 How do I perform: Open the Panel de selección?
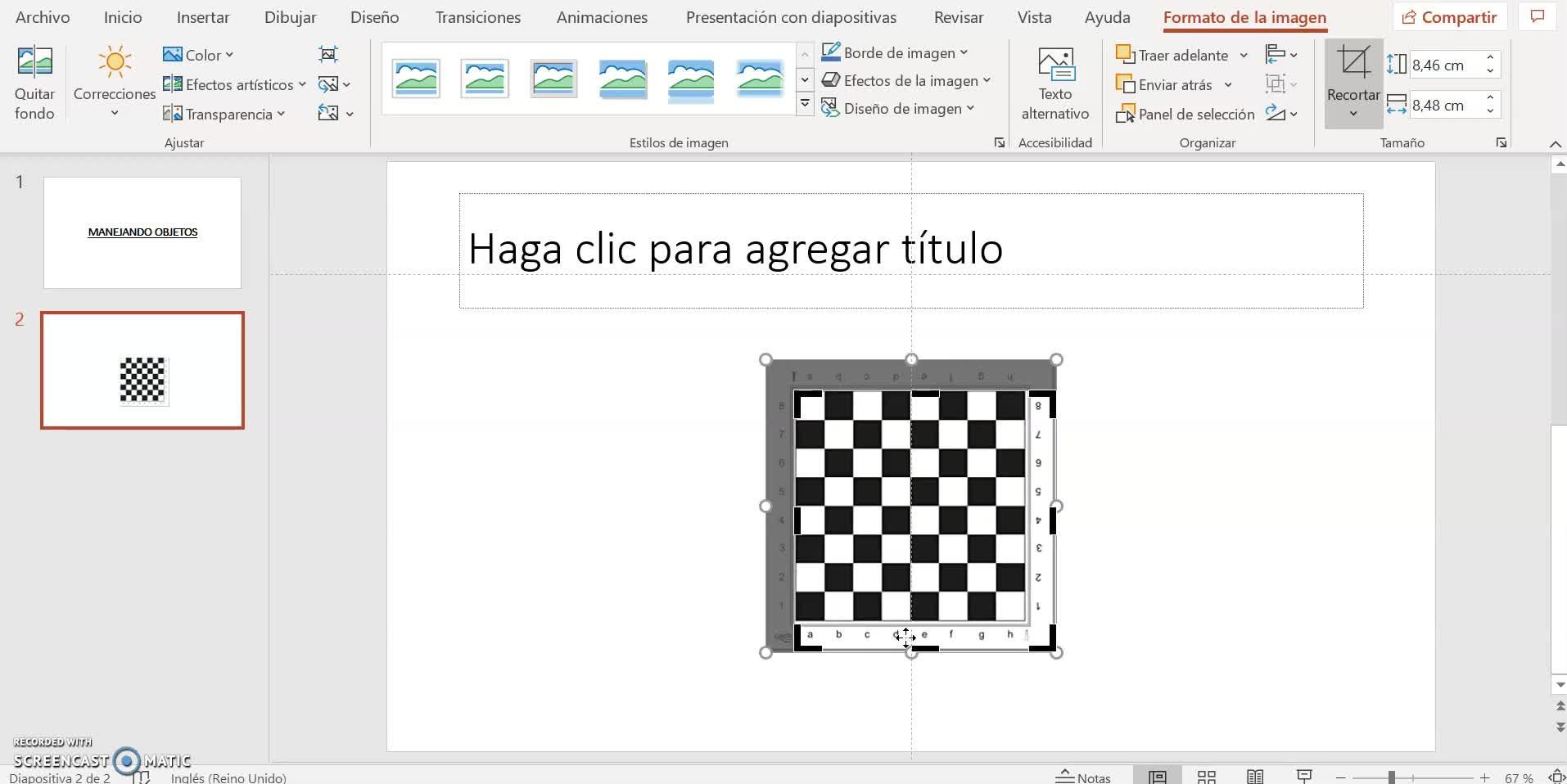(1185, 114)
